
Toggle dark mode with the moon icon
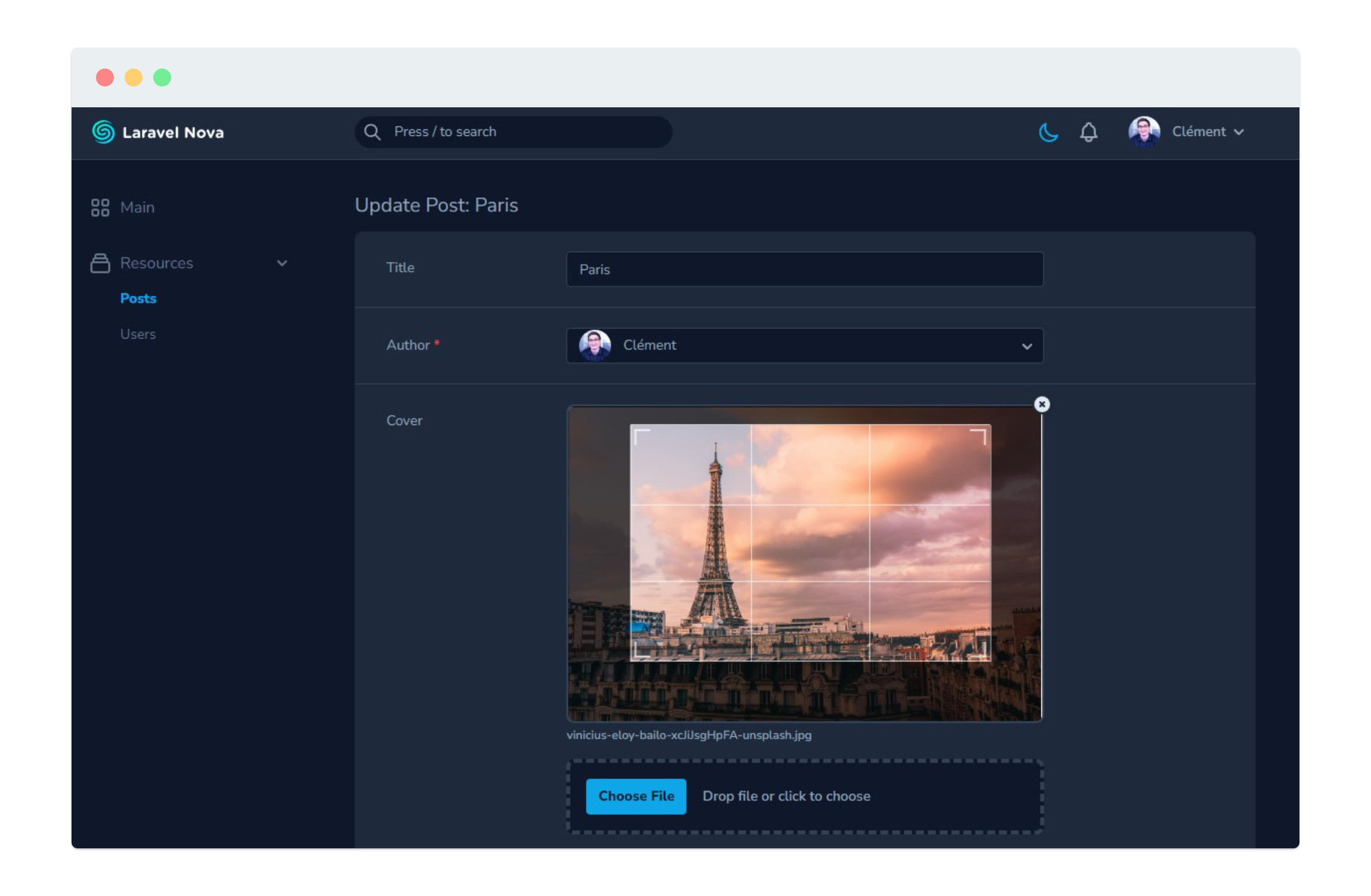coord(1049,132)
